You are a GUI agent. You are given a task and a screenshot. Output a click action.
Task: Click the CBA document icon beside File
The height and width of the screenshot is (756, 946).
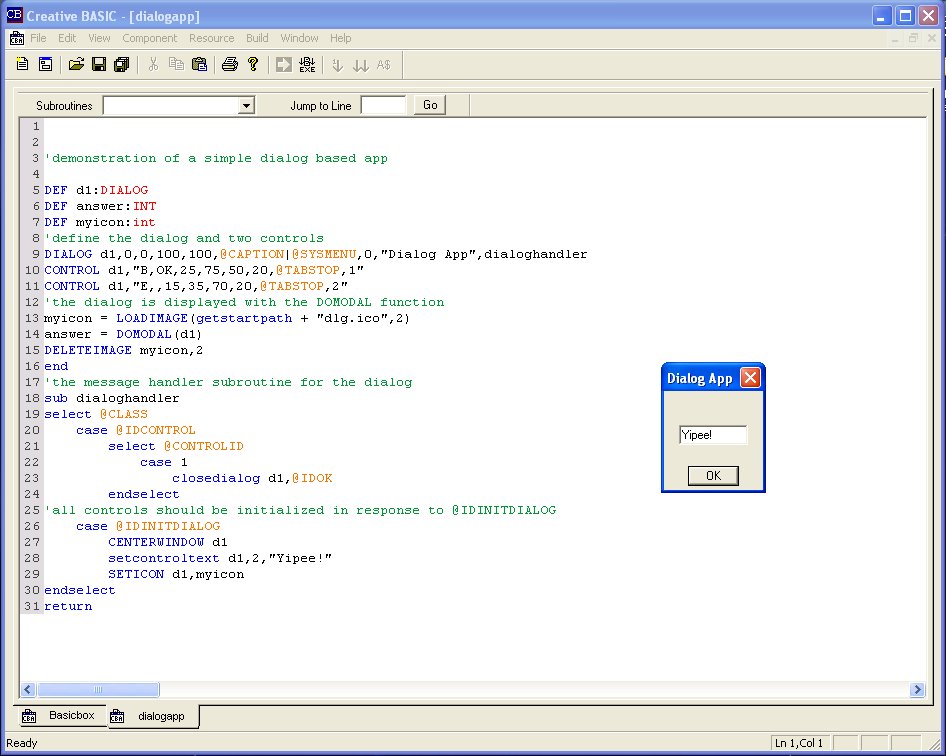coord(17,38)
